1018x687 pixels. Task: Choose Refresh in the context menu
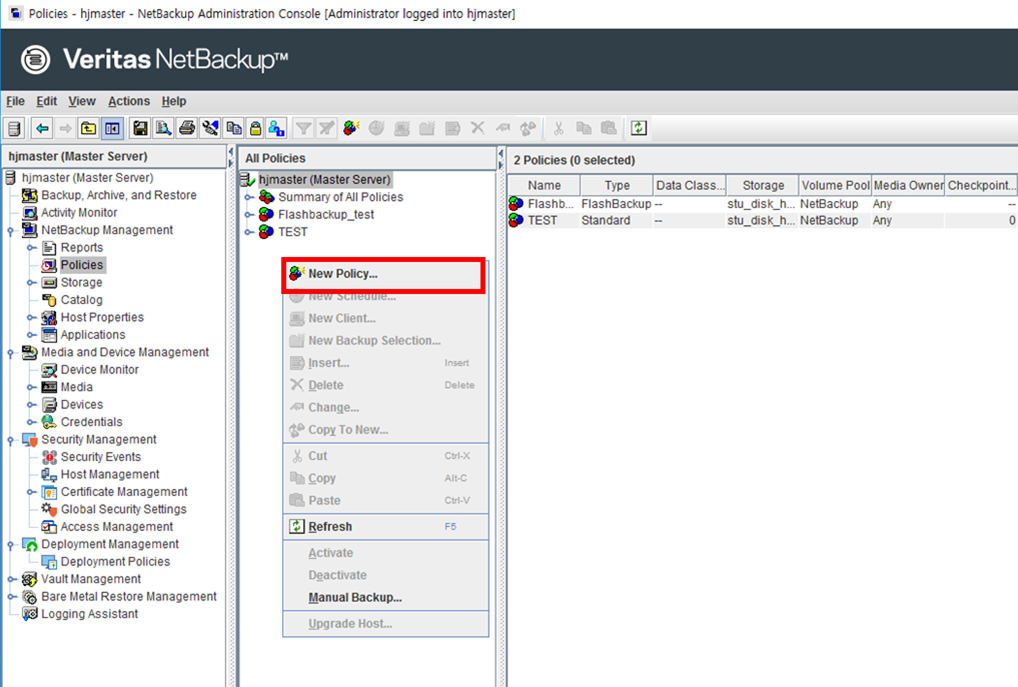point(385,527)
